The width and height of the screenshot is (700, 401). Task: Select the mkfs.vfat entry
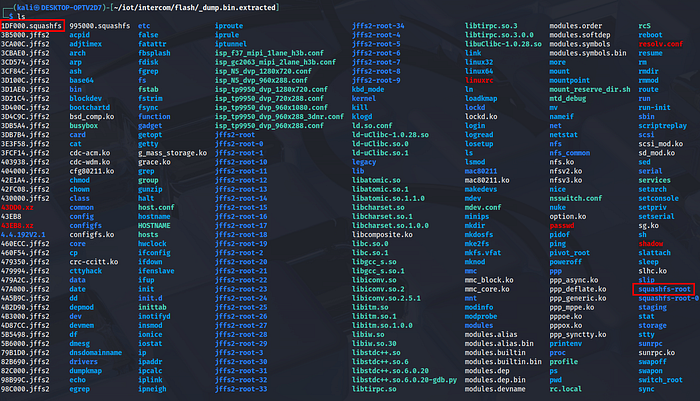tap(483, 253)
